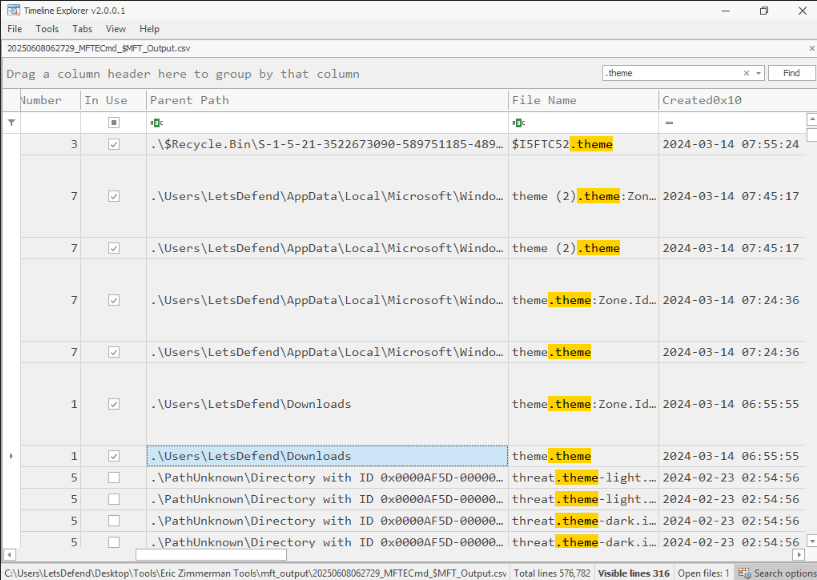Open the Tabs menu

click(x=82, y=29)
